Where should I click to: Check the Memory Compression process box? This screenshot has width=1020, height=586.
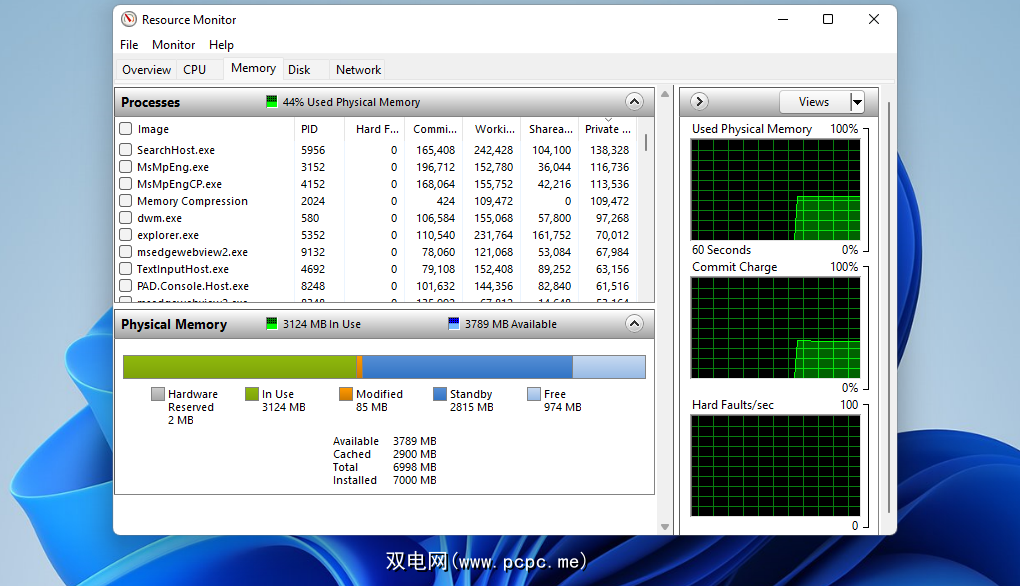tap(126, 200)
